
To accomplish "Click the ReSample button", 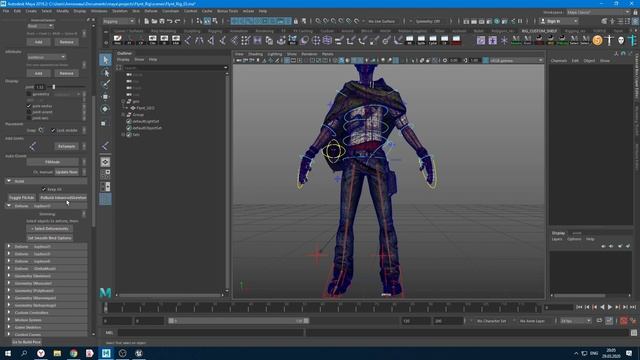I will (x=66, y=146).
